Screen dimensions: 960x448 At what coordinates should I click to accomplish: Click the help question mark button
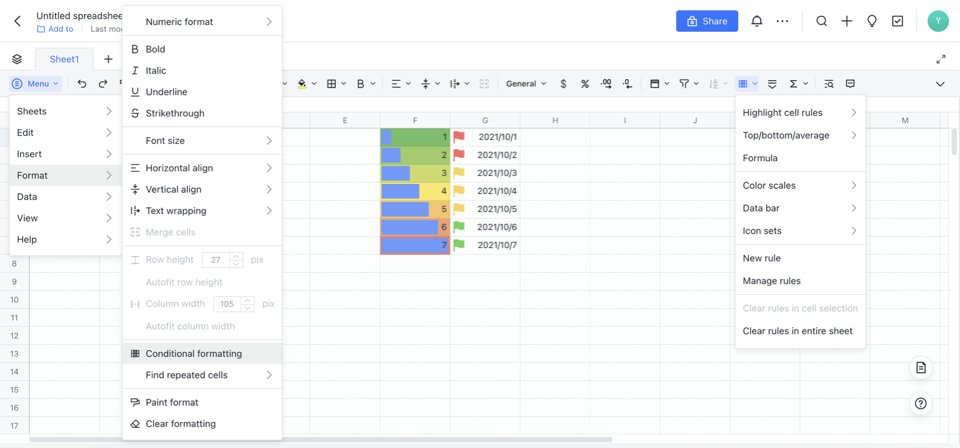[x=921, y=403]
